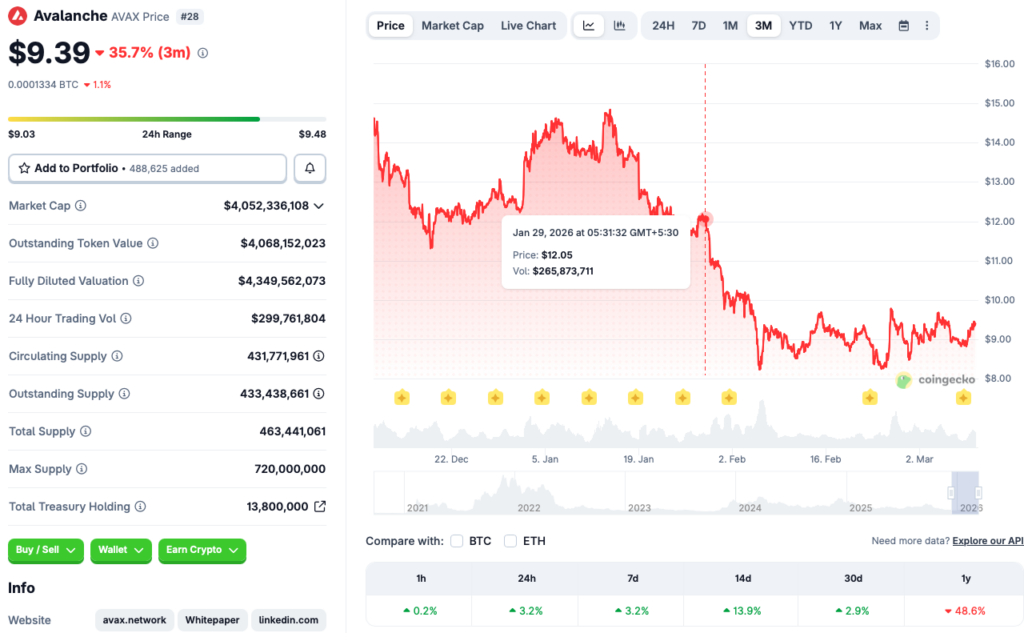Expand the Market Cap value chevron
This screenshot has width=1024, height=633.
[319, 206]
